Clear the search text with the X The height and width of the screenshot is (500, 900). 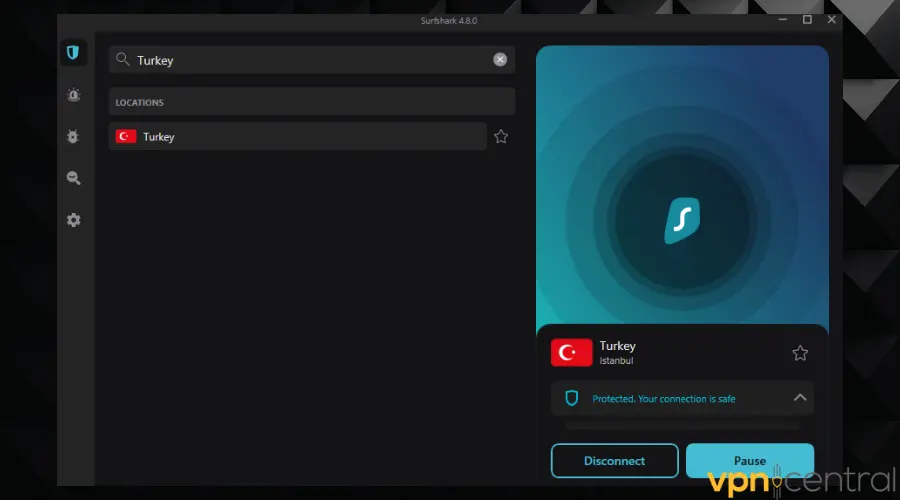coord(500,60)
